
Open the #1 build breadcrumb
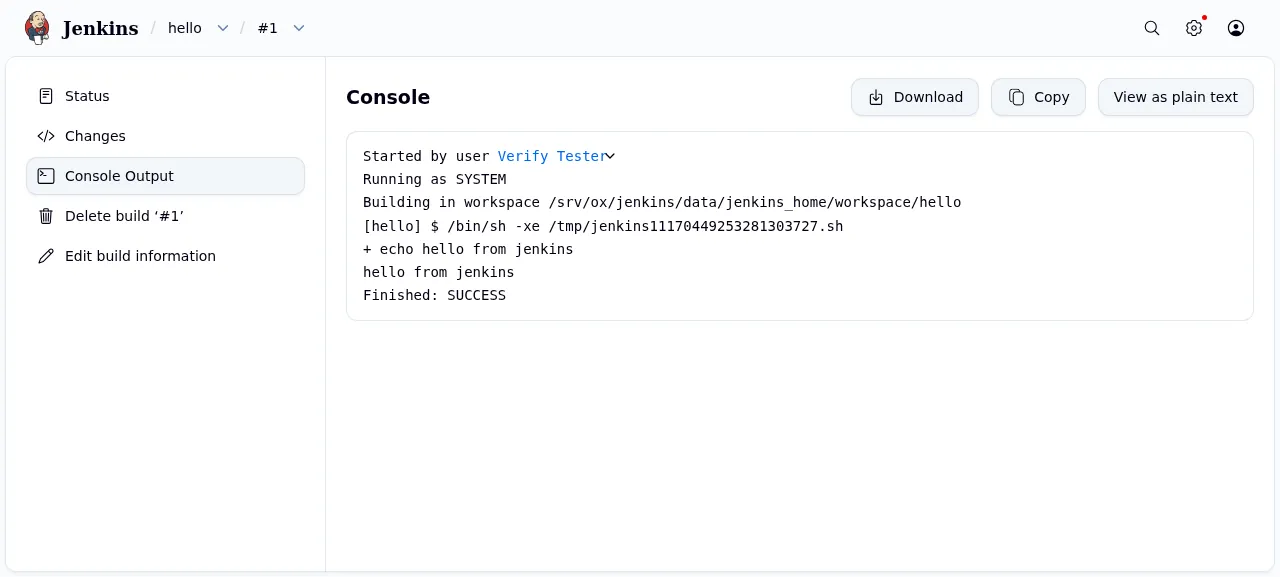268,28
